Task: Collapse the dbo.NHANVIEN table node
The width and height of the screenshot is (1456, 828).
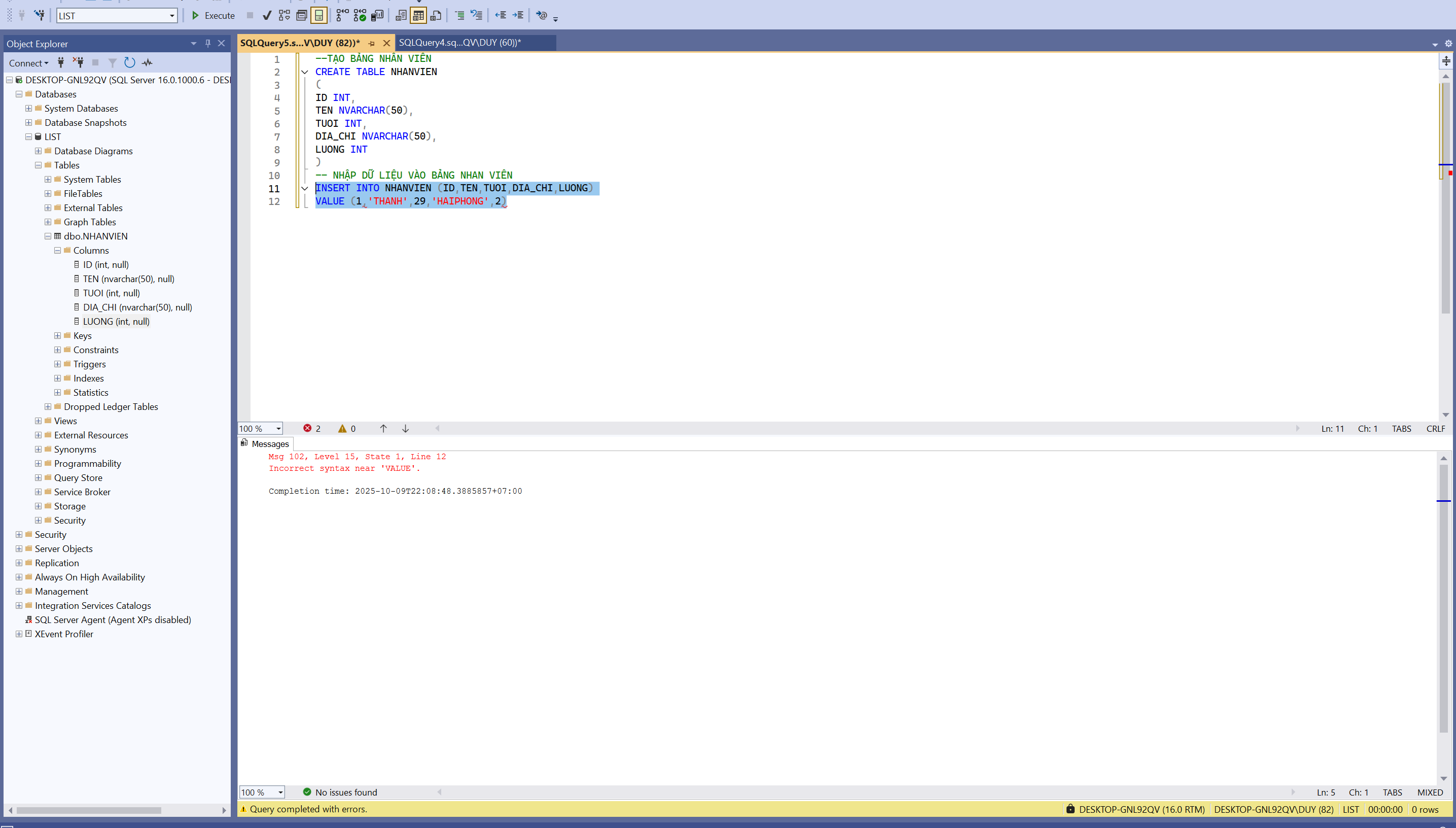Action: point(48,236)
